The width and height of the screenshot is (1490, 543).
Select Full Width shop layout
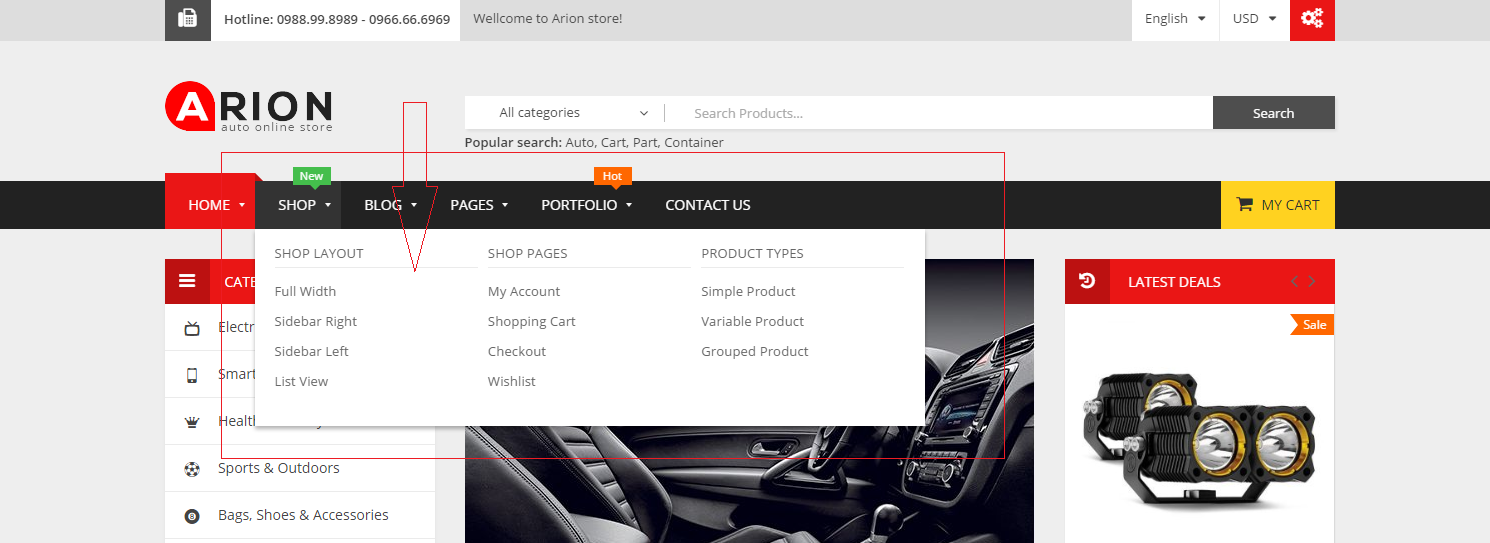pos(305,291)
